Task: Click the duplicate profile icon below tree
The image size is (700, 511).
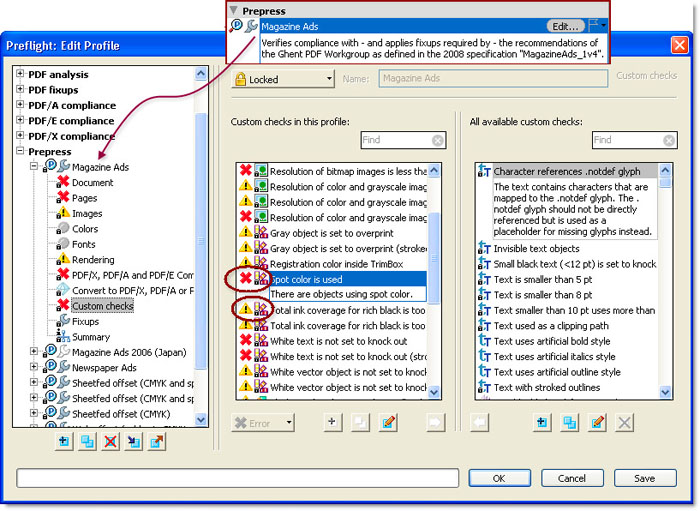Action: point(88,441)
